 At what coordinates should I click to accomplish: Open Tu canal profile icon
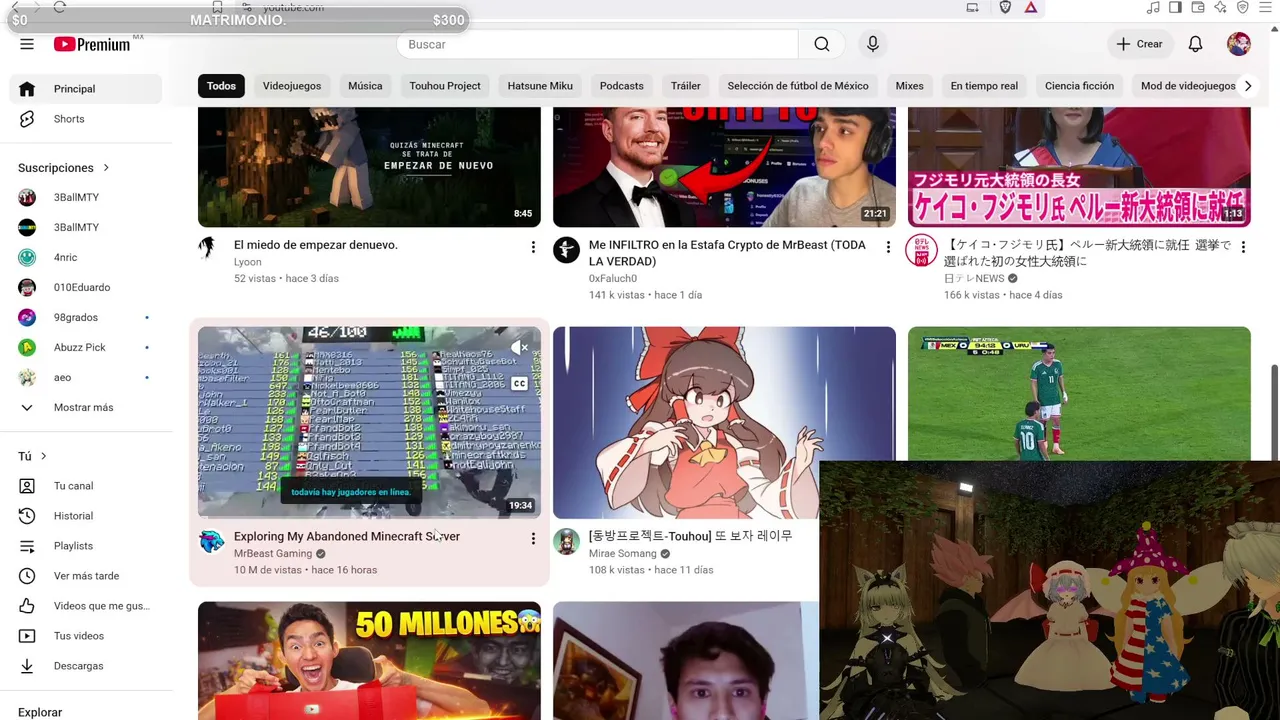[27, 486]
